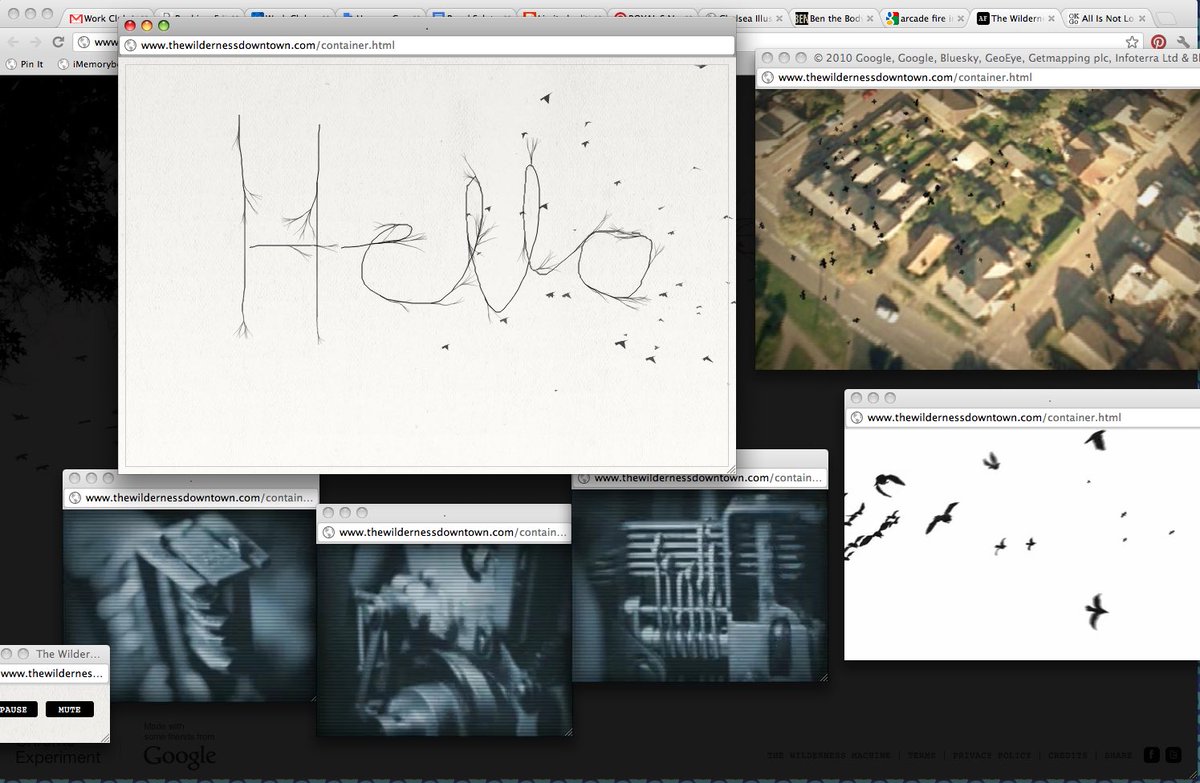Click site icon in Hello window address bar

click(130, 45)
